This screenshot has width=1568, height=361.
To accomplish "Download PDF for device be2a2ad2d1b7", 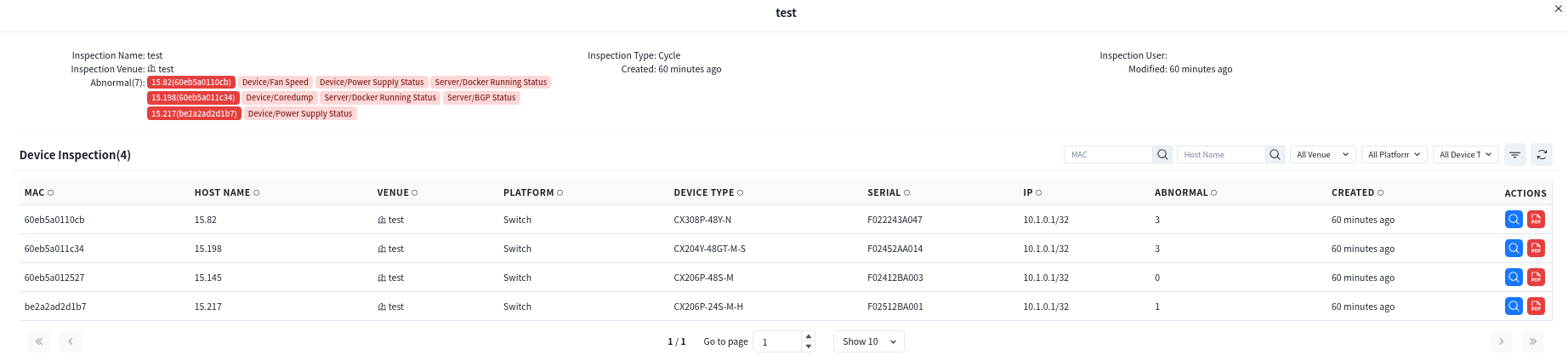I will [x=1536, y=307].
